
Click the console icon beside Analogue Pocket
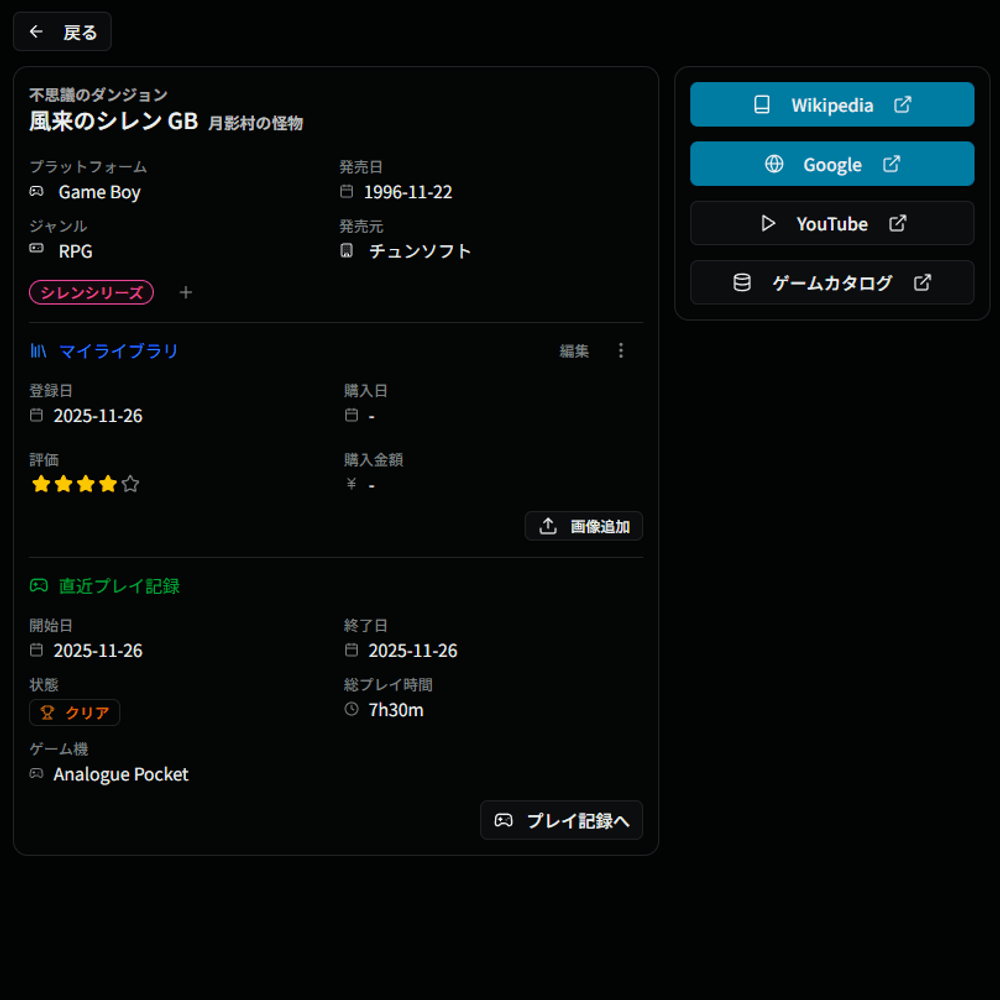pyautogui.click(x=36, y=774)
